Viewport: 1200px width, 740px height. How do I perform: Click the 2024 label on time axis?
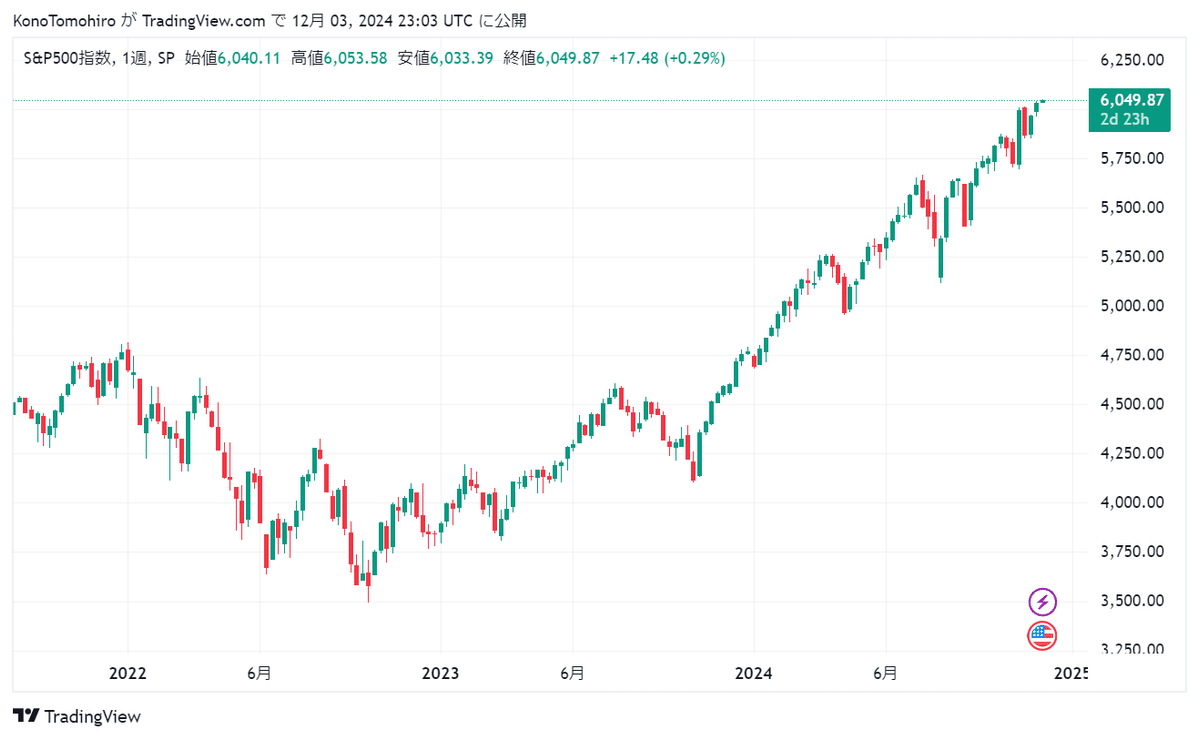coord(754,673)
